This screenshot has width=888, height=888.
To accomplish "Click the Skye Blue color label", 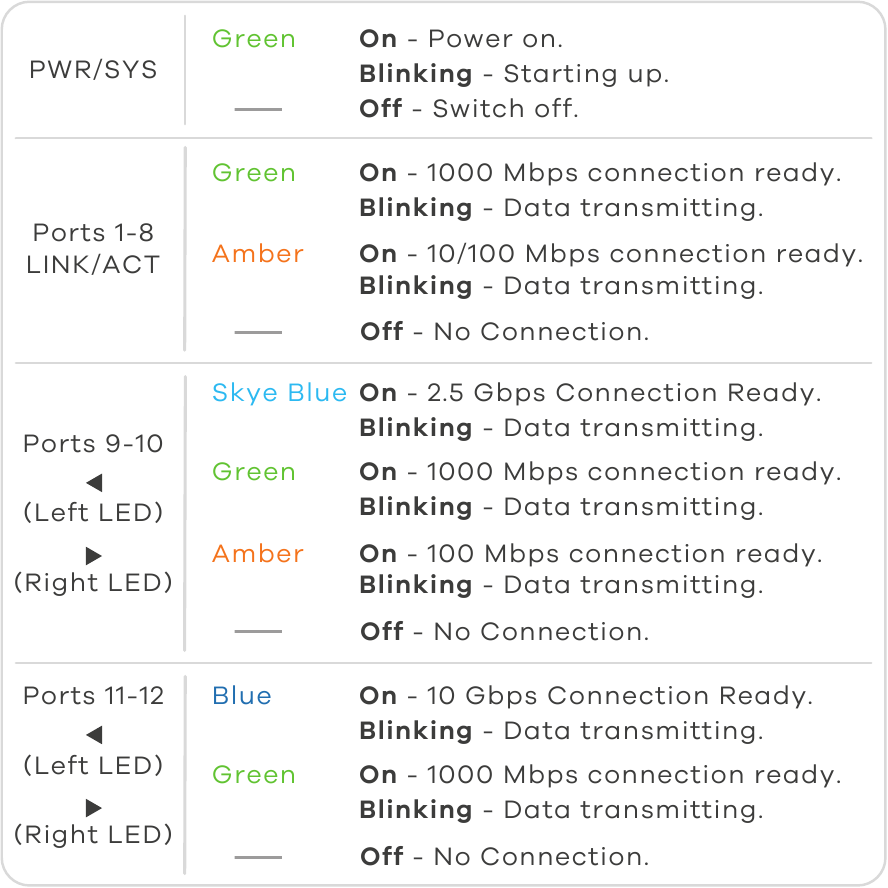I will click(x=279, y=393).
